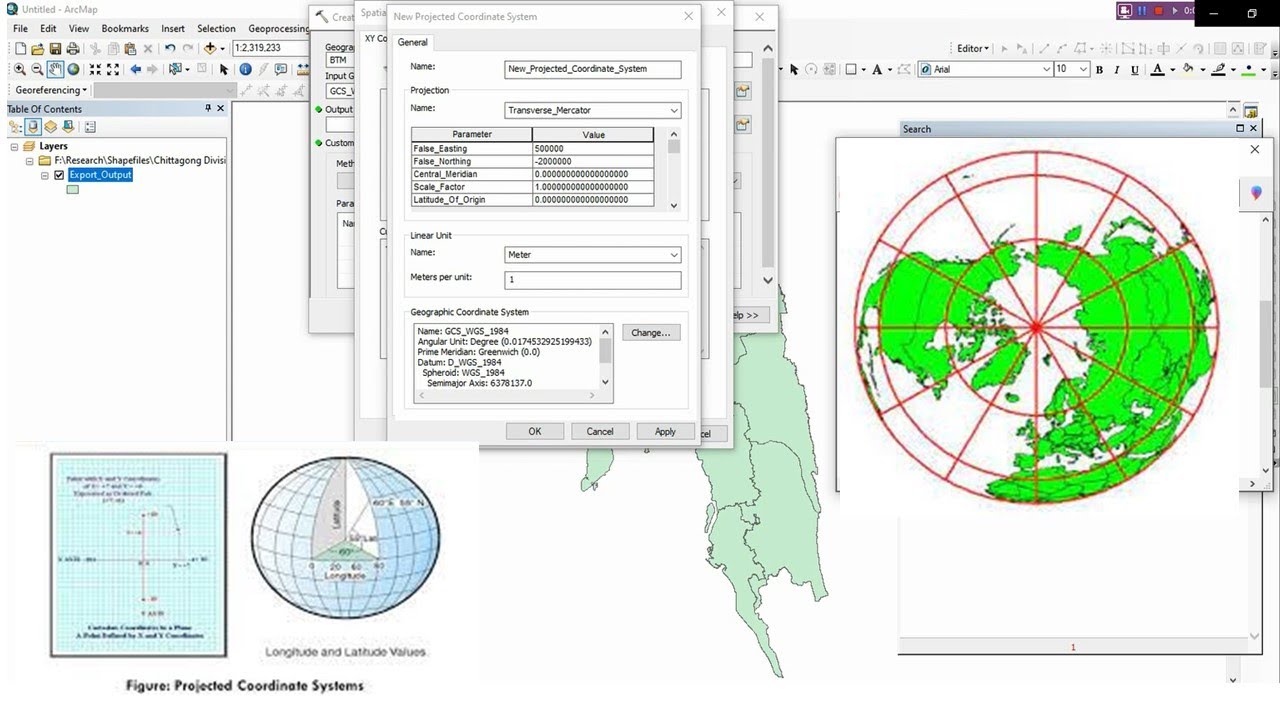Click the line color pen swatch
The height and width of the screenshot is (720, 1280).
click(x=1219, y=69)
